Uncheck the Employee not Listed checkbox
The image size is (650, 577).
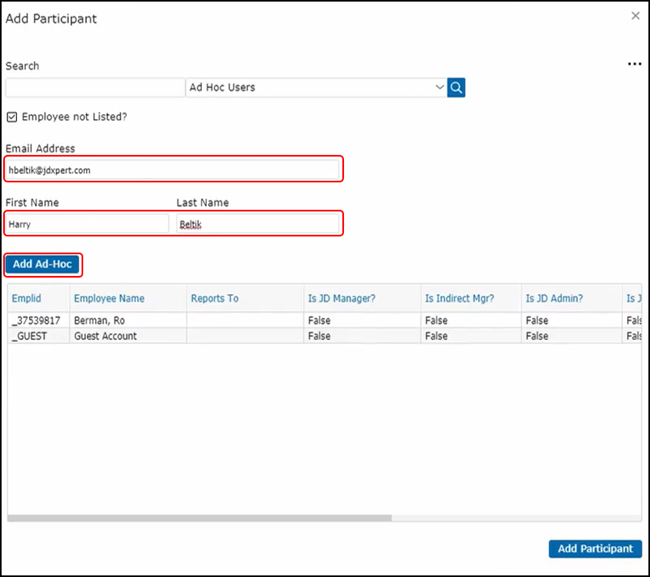tap(12, 116)
